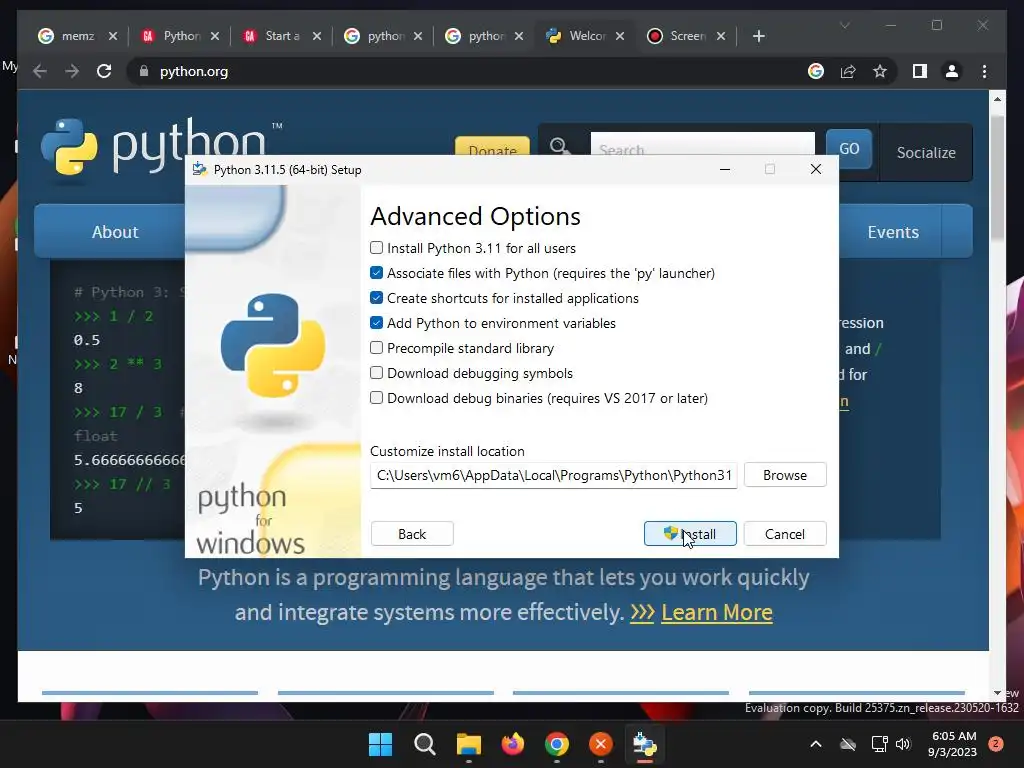Image resolution: width=1024 pixels, height=768 pixels.
Task: Close the Screen recorder tab
Action: [x=721, y=36]
